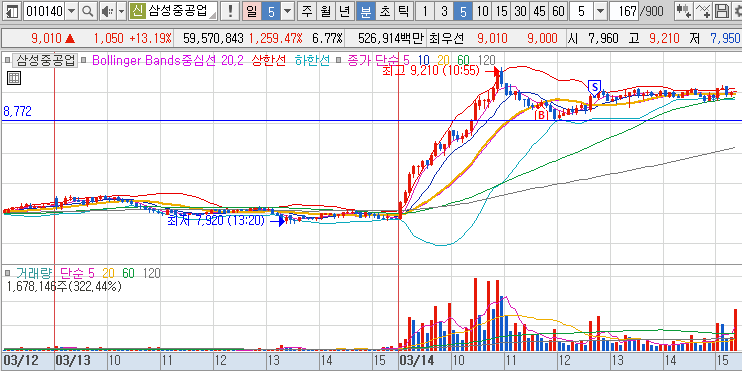
Task: Click the stock code input field 010140
Action: tap(44, 11)
